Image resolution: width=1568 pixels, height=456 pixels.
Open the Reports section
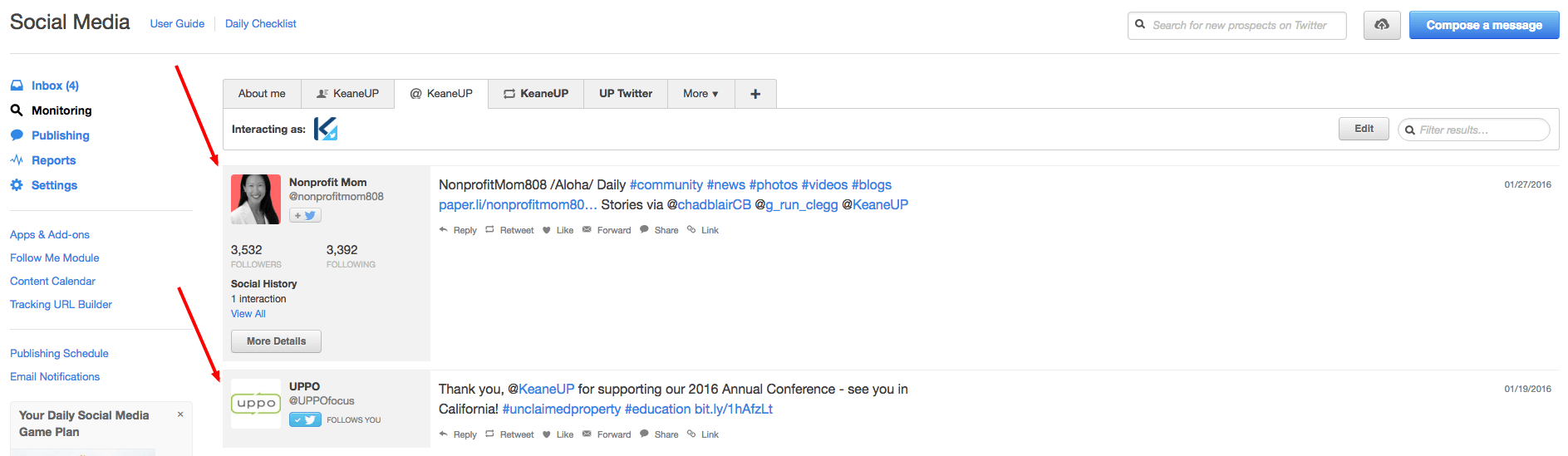click(53, 160)
